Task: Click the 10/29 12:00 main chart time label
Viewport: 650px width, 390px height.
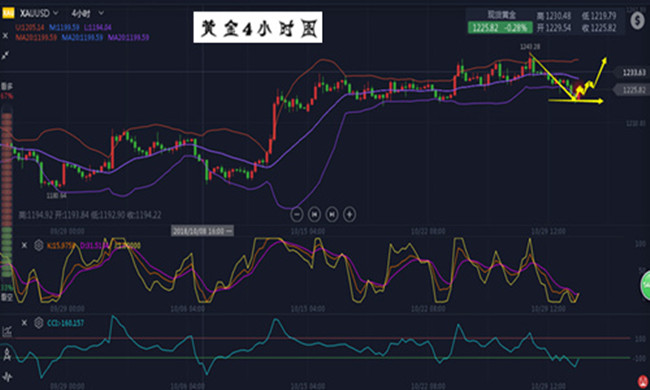Action: pyautogui.click(x=548, y=231)
